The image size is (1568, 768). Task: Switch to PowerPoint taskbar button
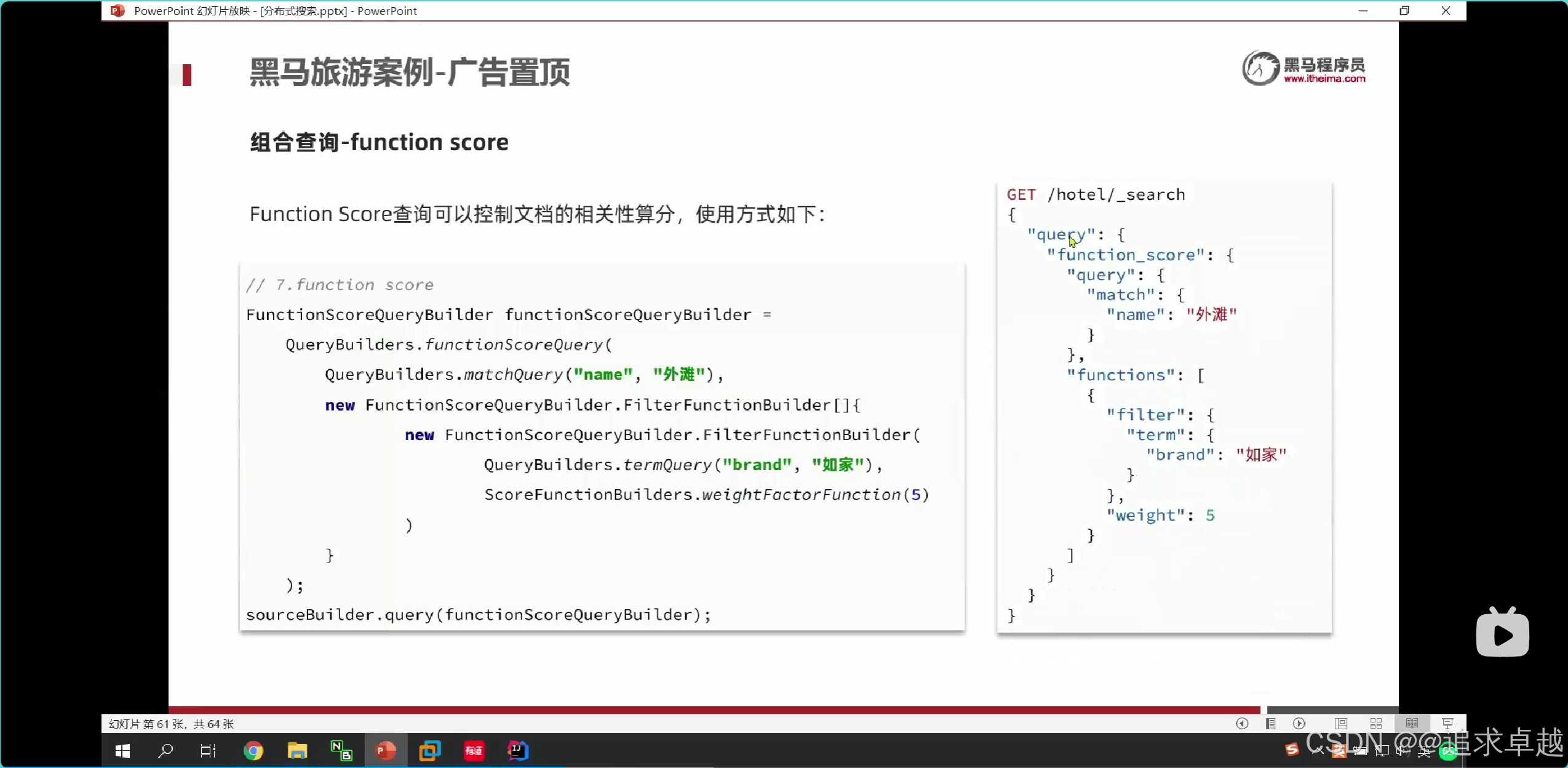[386, 751]
